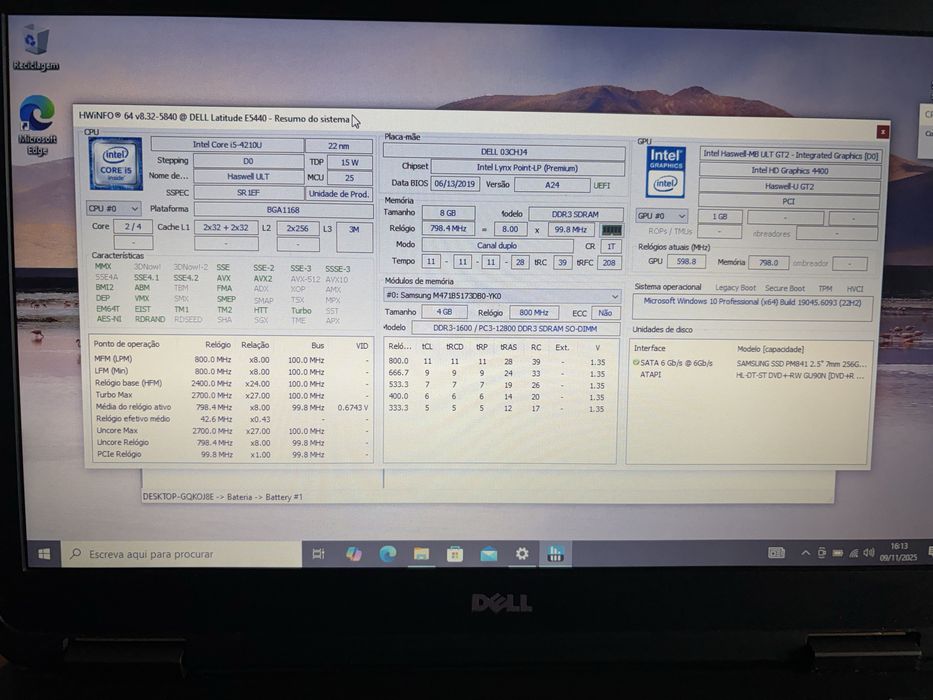933x700 pixels.
Task: Click memory size field 8 GB
Action: pos(448,213)
